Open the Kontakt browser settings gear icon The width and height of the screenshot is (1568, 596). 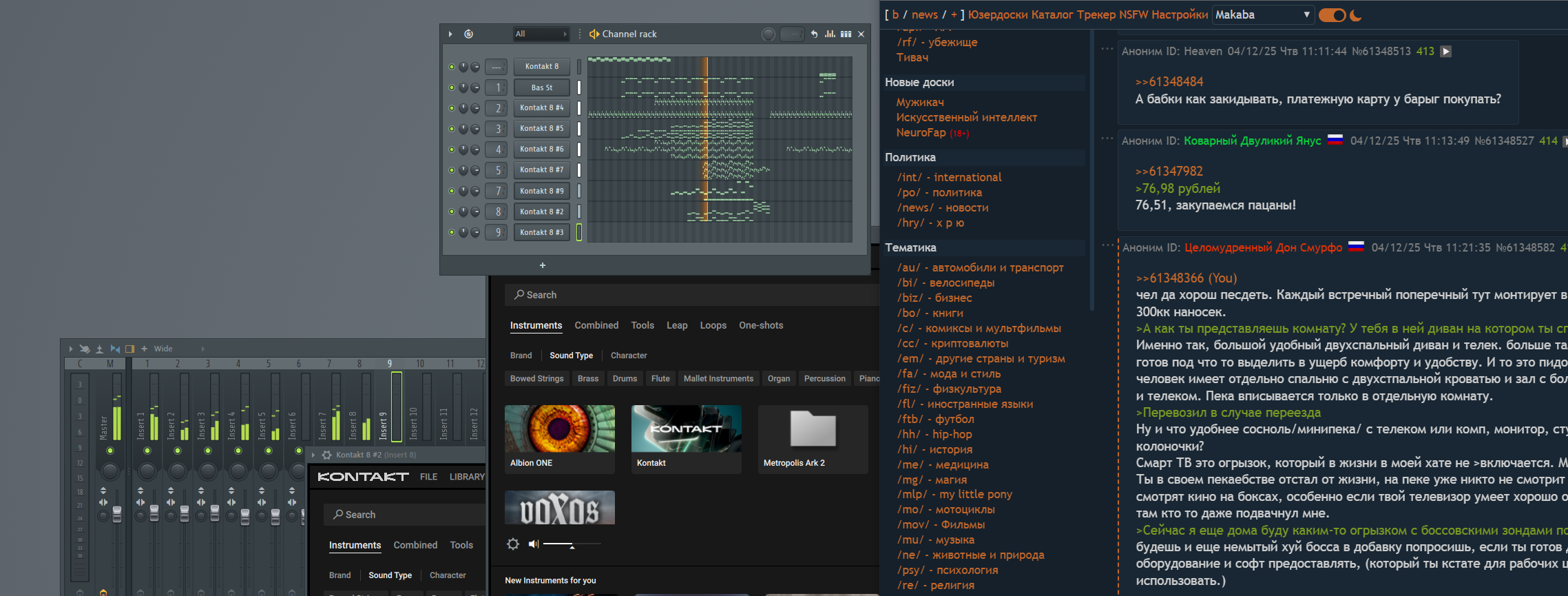[513, 544]
